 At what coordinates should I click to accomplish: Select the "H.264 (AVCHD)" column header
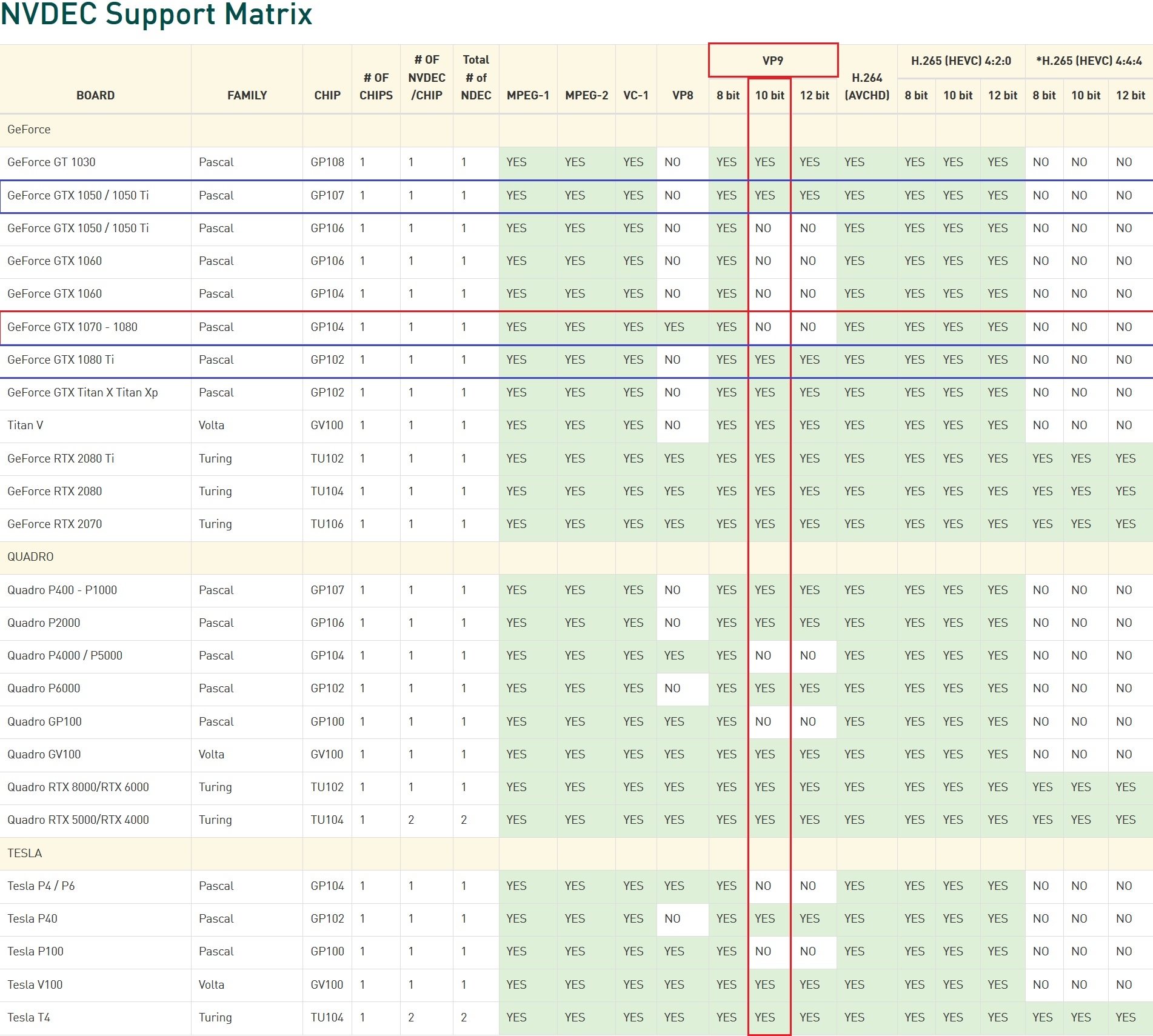pyautogui.click(x=867, y=86)
